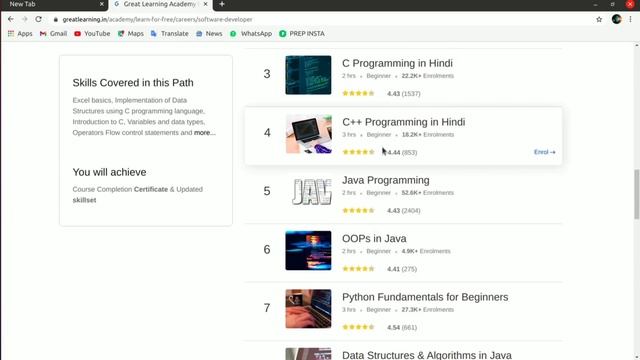Close the New Tab tab
This screenshot has width=640, height=360.
(x=102, y=4)
